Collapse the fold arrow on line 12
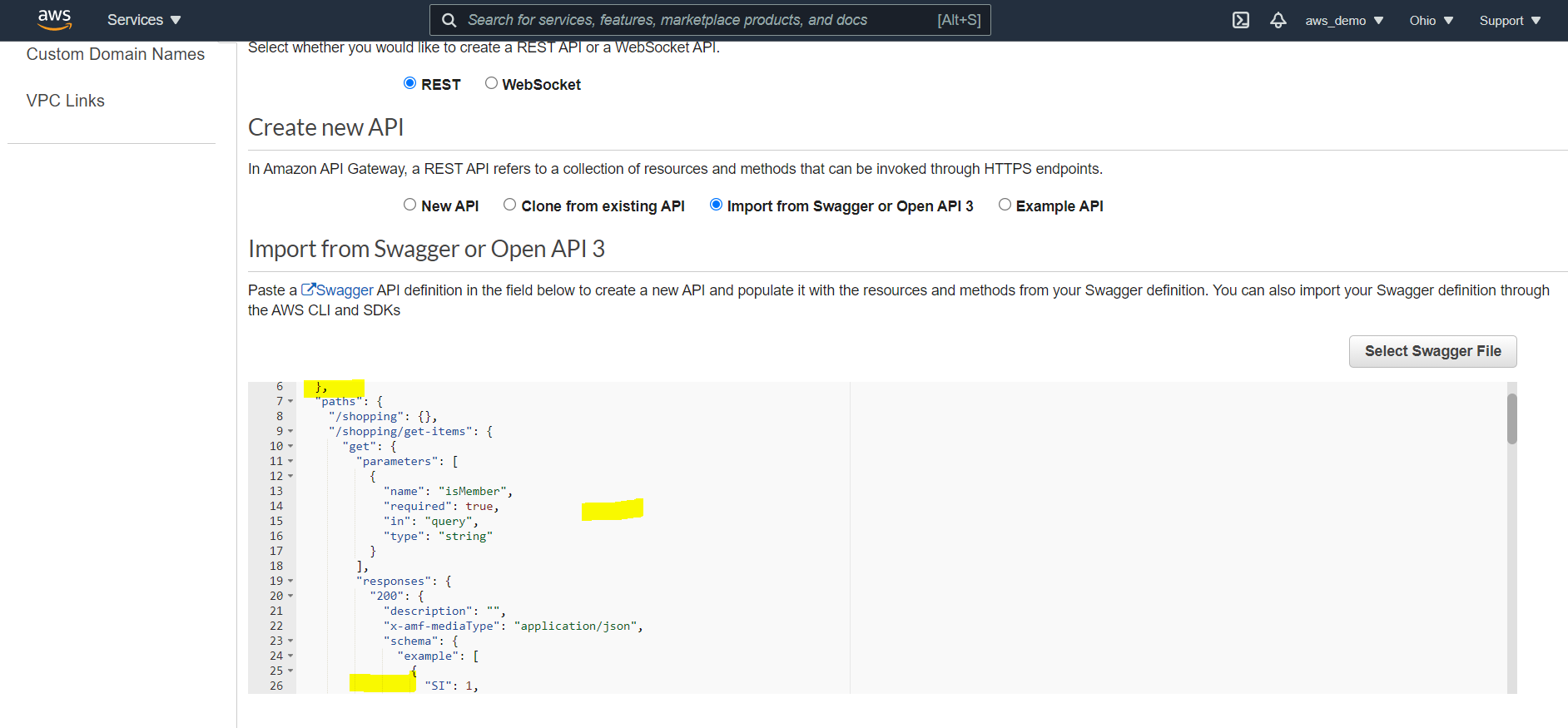This screenshot has height=728, width=1568. click(290, 476)
